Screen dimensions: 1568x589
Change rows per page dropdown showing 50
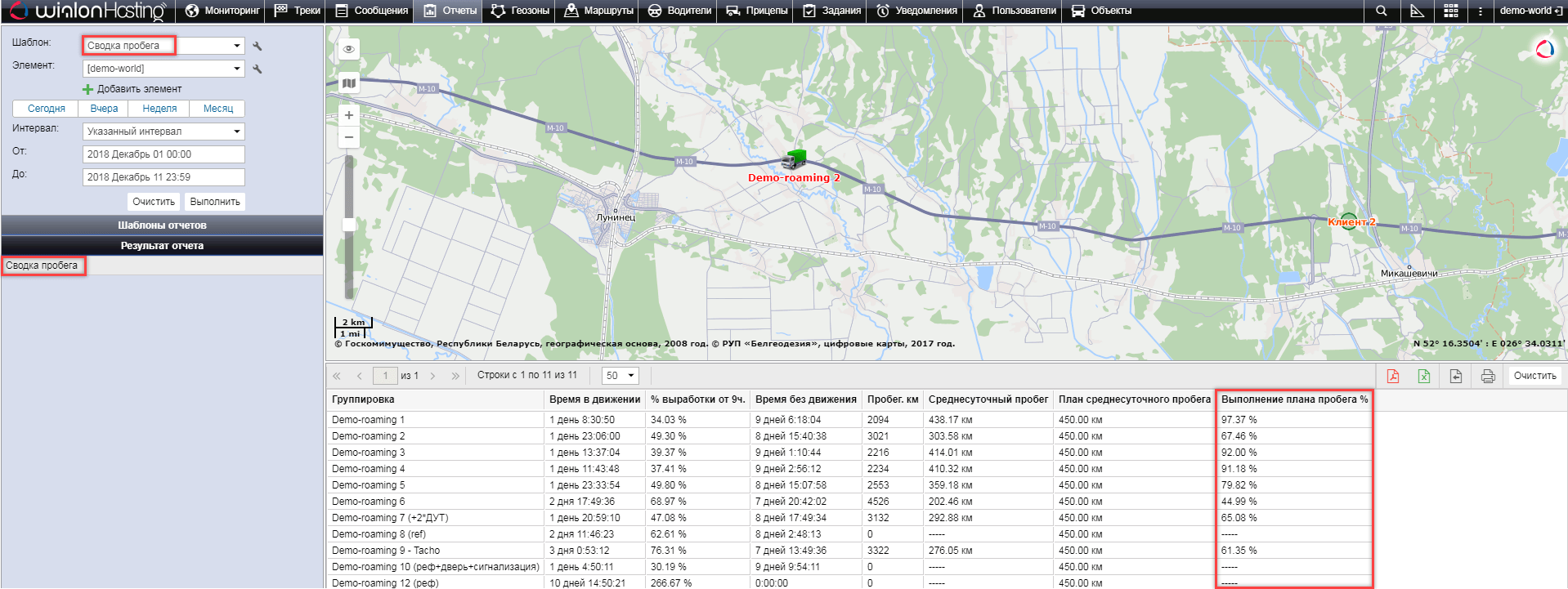pyautogui.click(x=620, y=376)
